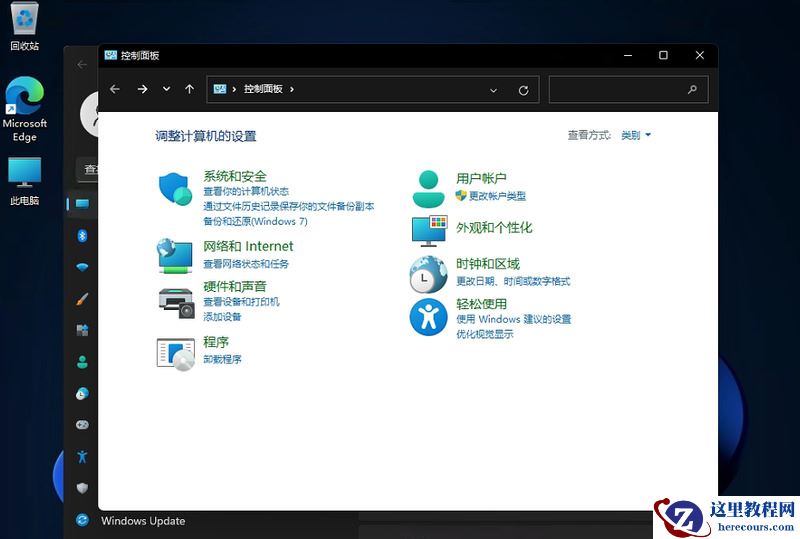Select Privacy shield icon in Settings sidebar
This screenshot has height=539, width=800.
[x=82, y=488]
